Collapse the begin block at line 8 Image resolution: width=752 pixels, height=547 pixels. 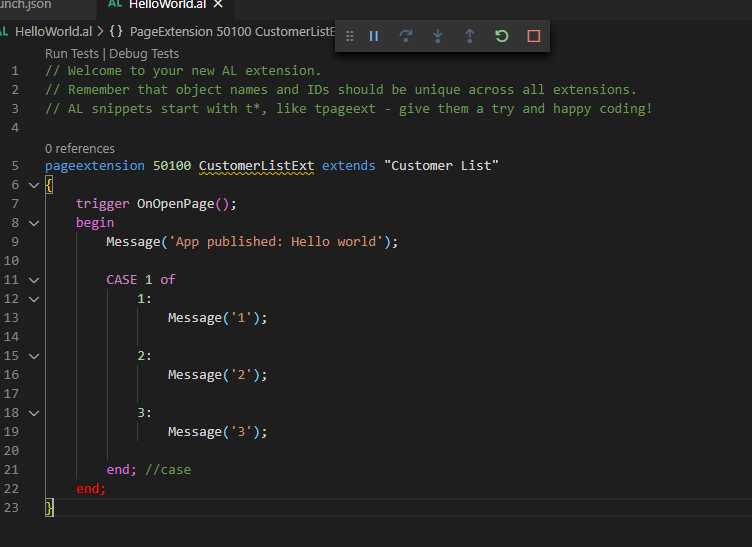click(34, 223)
